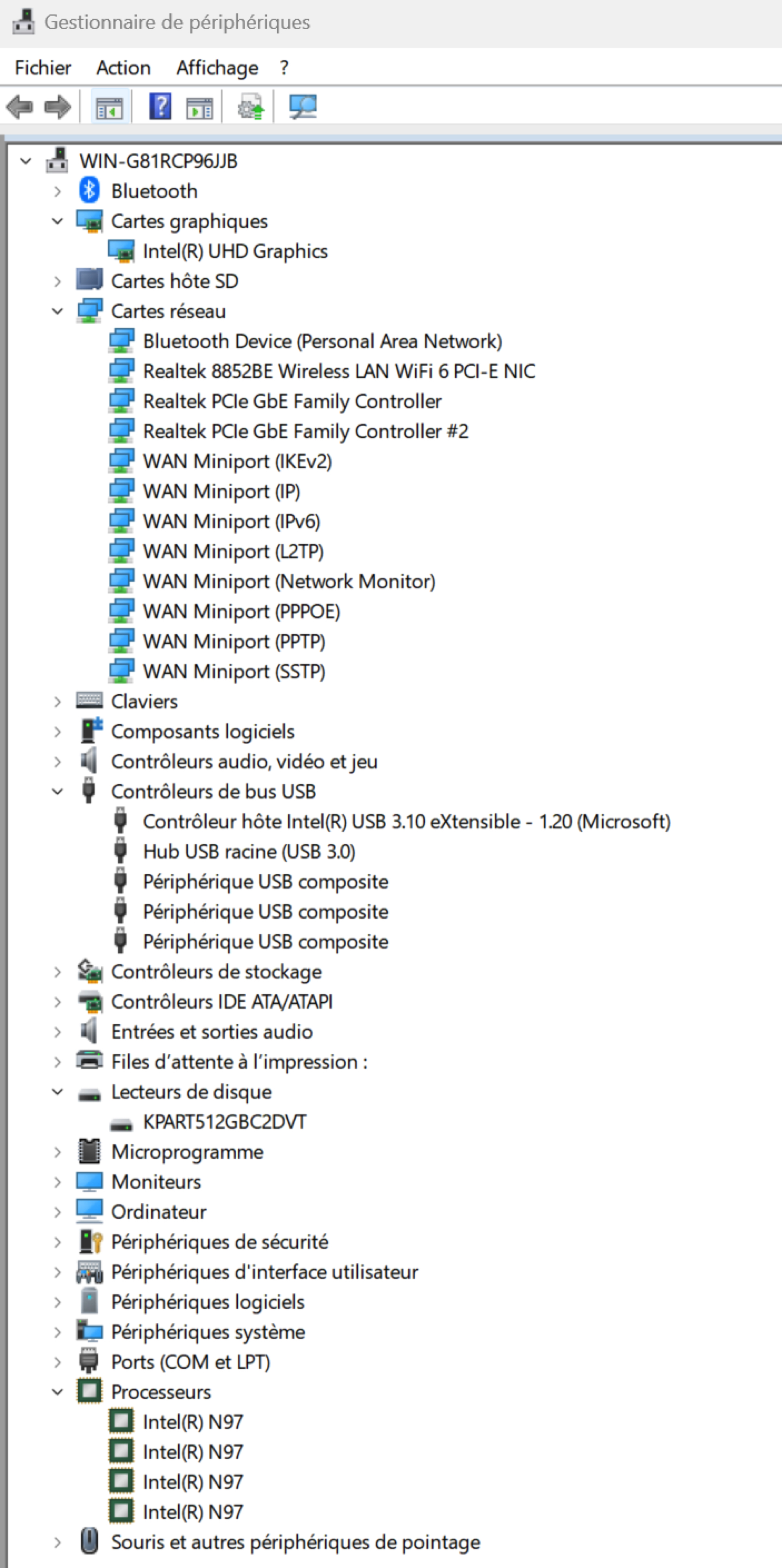Select Intel(R) UHD Graphics device
The height and width of the screenshot is (1568, 782).
(235, 251)
